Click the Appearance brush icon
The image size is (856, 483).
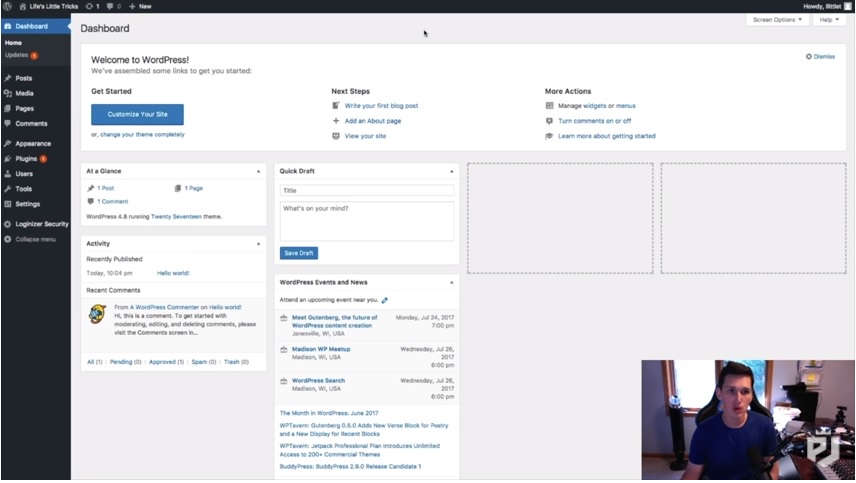(8, 144)
